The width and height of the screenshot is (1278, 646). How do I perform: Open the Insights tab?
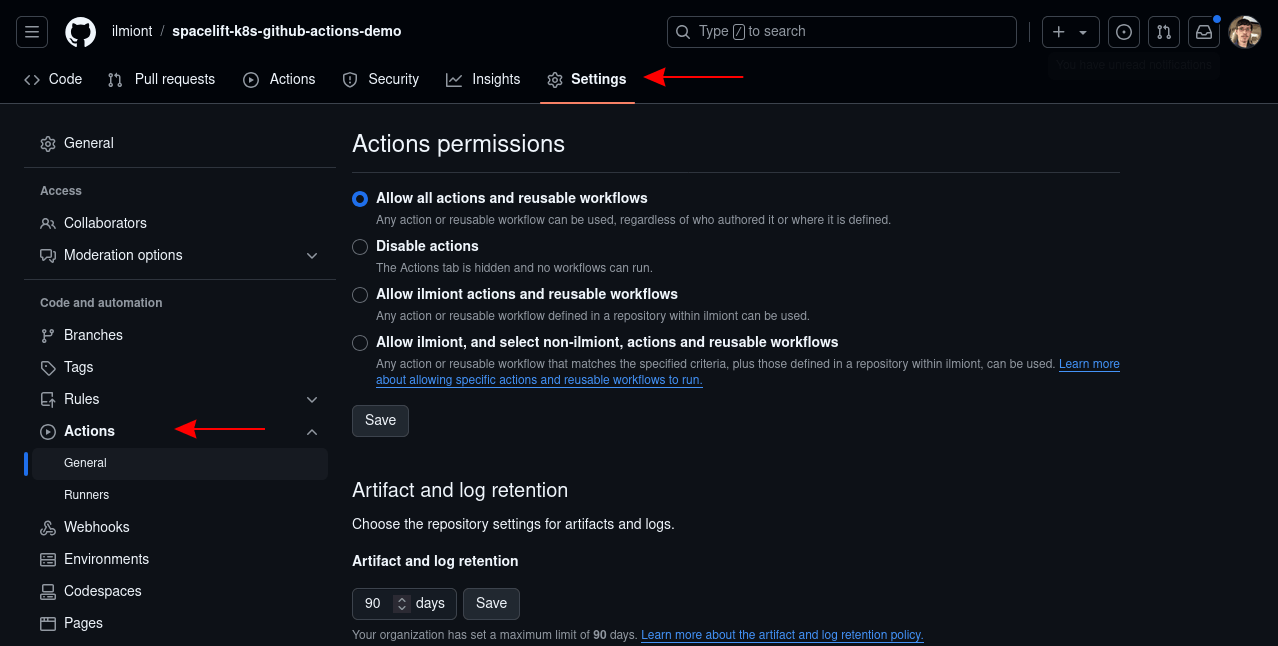click(x=483, y=79)
